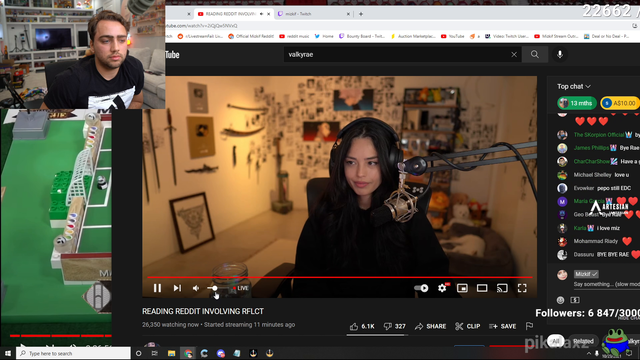Open Bounty Board Twitch bookmark
The width and height of the screenshot is (640, 360).
point(362,36)
